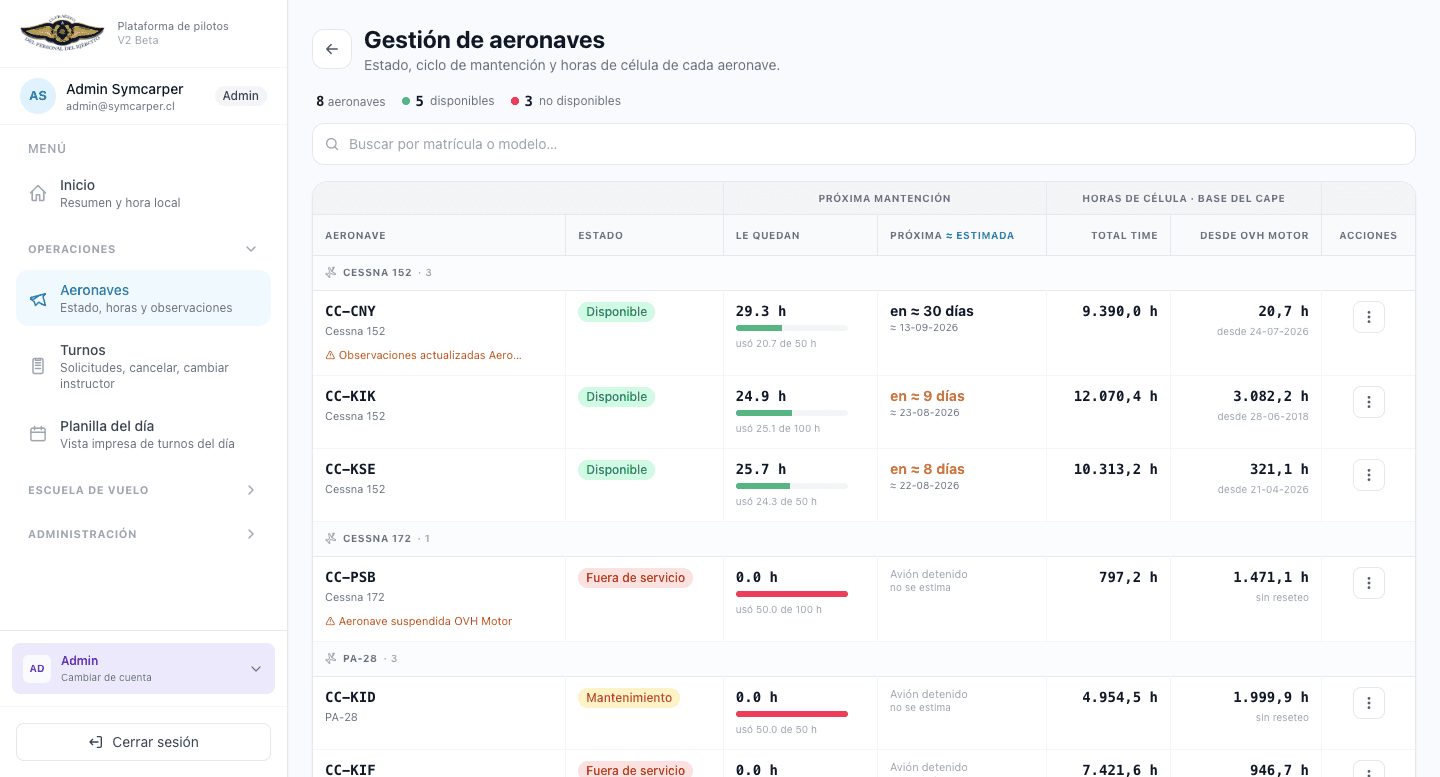Viewport: 1440px width, 777px height.
Task: Click the plane icon beside the PA-28 group
Action: point(331,658)
